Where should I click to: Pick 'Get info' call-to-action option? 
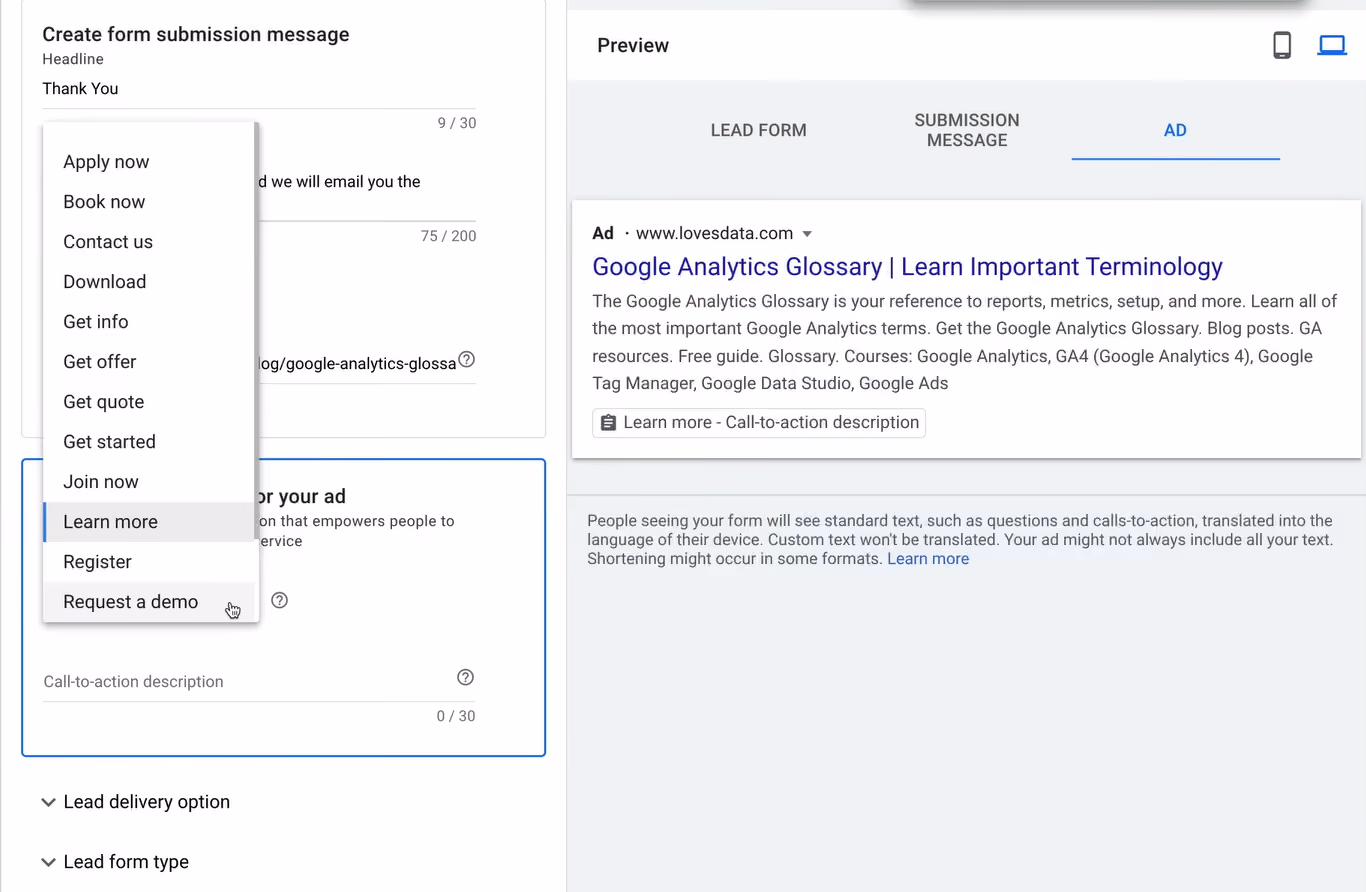150,322
